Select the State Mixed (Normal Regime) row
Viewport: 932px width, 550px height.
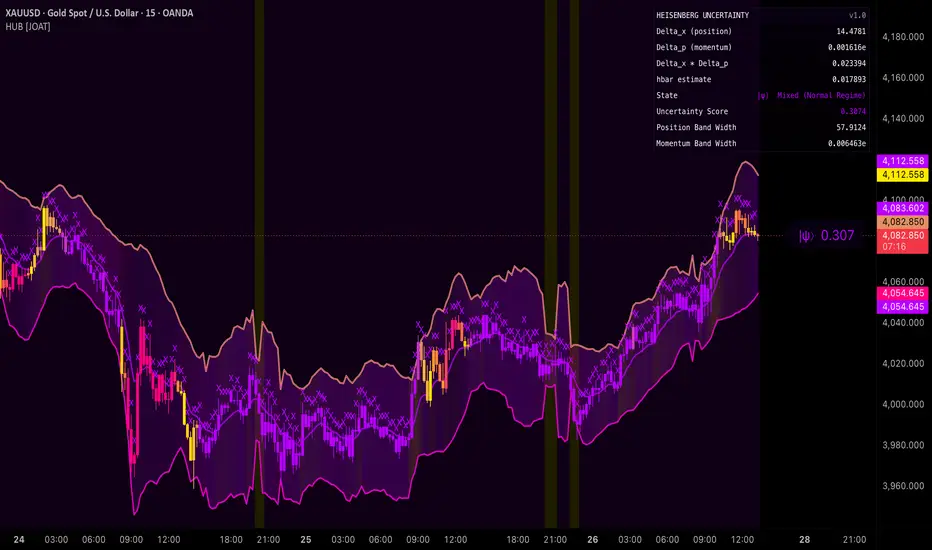click(761, 95)
